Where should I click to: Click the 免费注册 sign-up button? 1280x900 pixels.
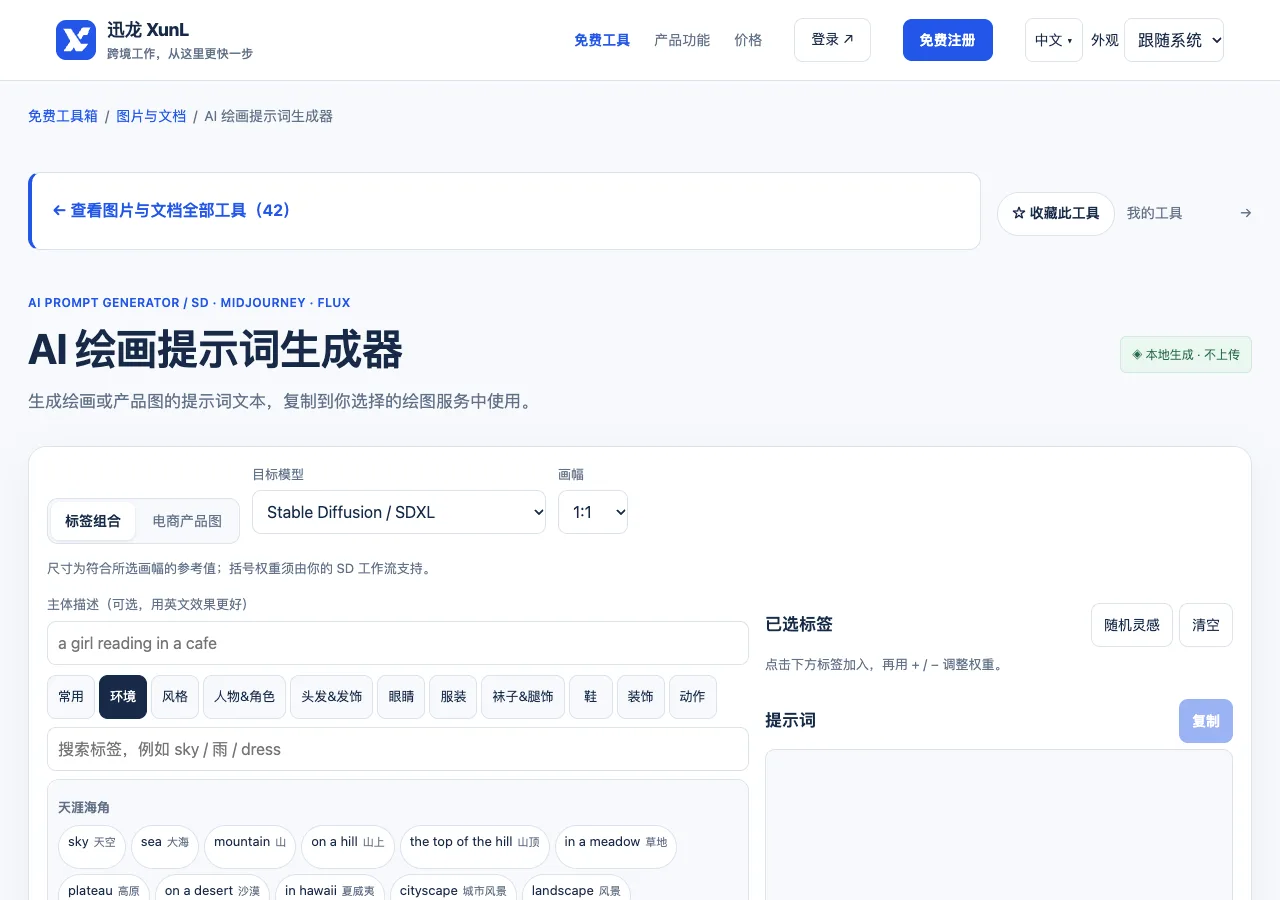(x=948, y=40)
